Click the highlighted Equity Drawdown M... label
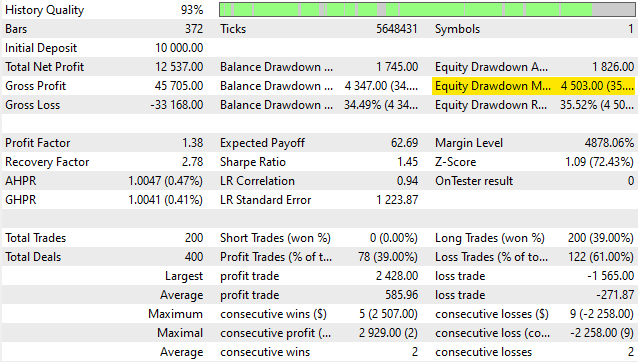Image resolution: width=639 pixels, height=362 pixels. click(x=493, y=86)
